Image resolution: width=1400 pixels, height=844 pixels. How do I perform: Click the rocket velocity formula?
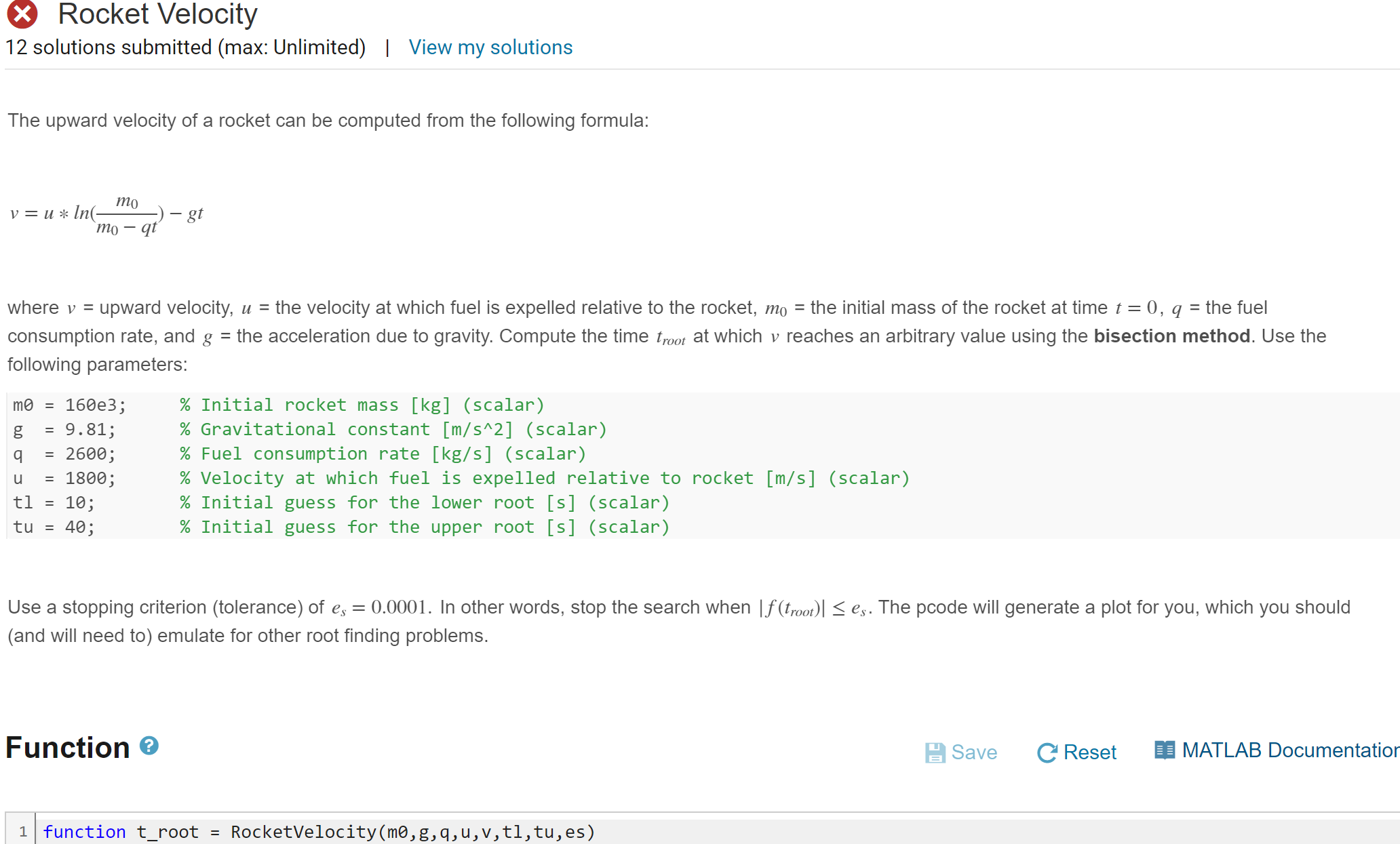(x=105, y=213)
